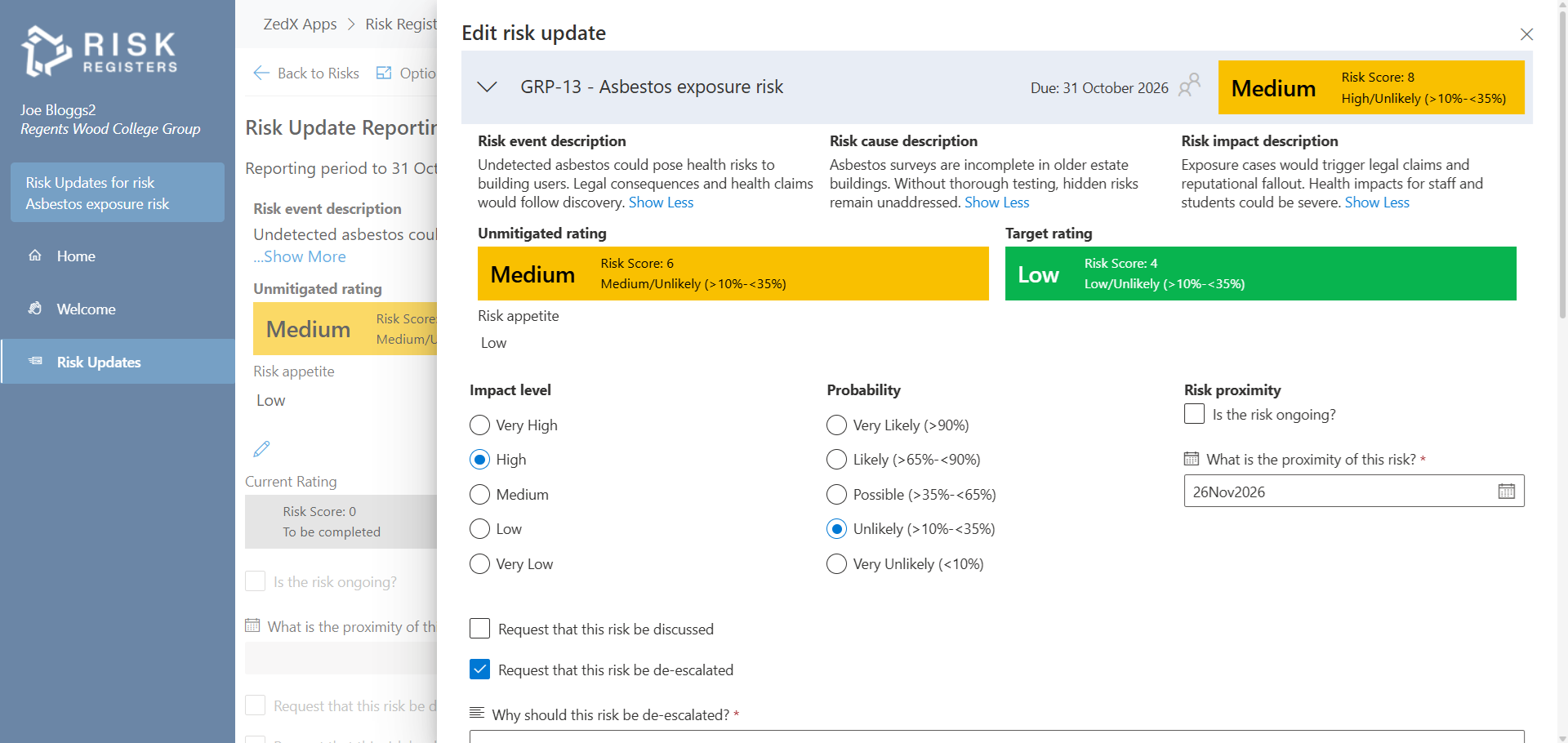1568x743 pixels.
Task: Click the green Low target rating banner
Action: (1260, 274)
